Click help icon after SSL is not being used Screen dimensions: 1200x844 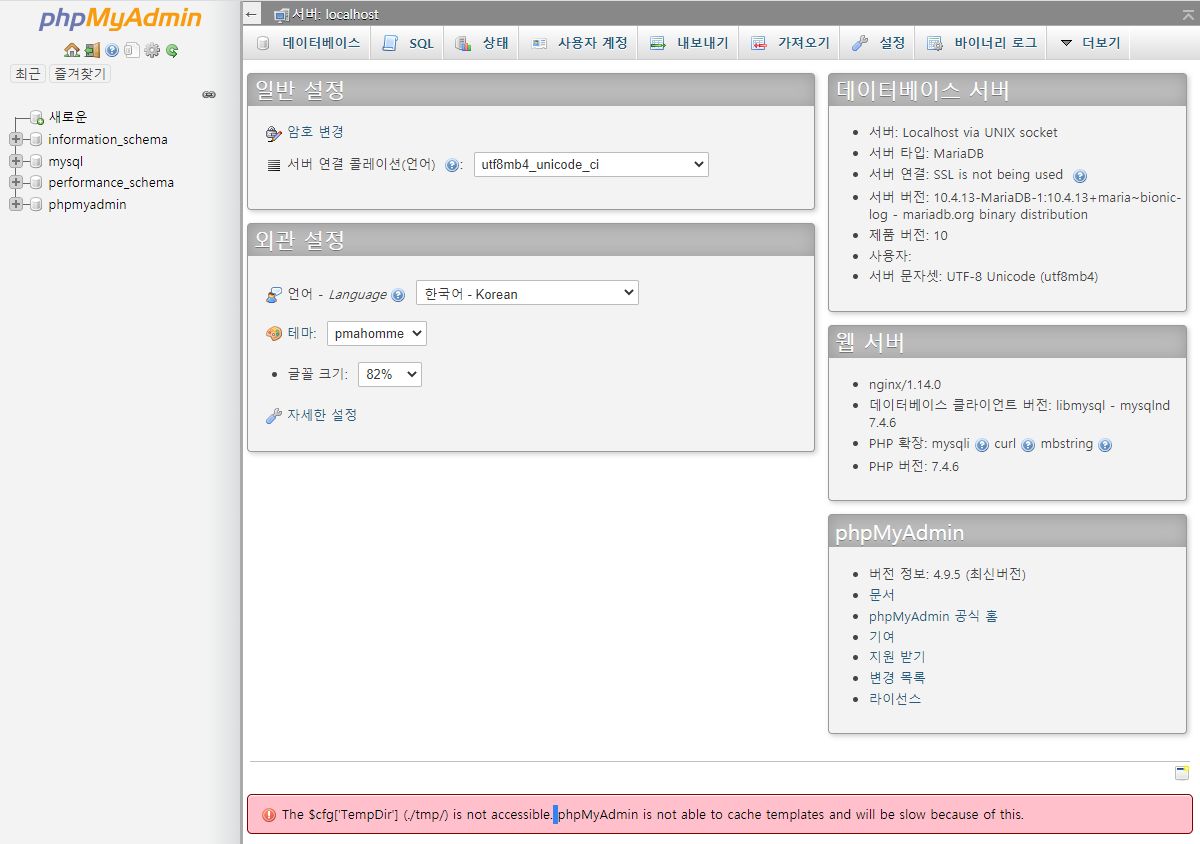[x=1080, y=176]
